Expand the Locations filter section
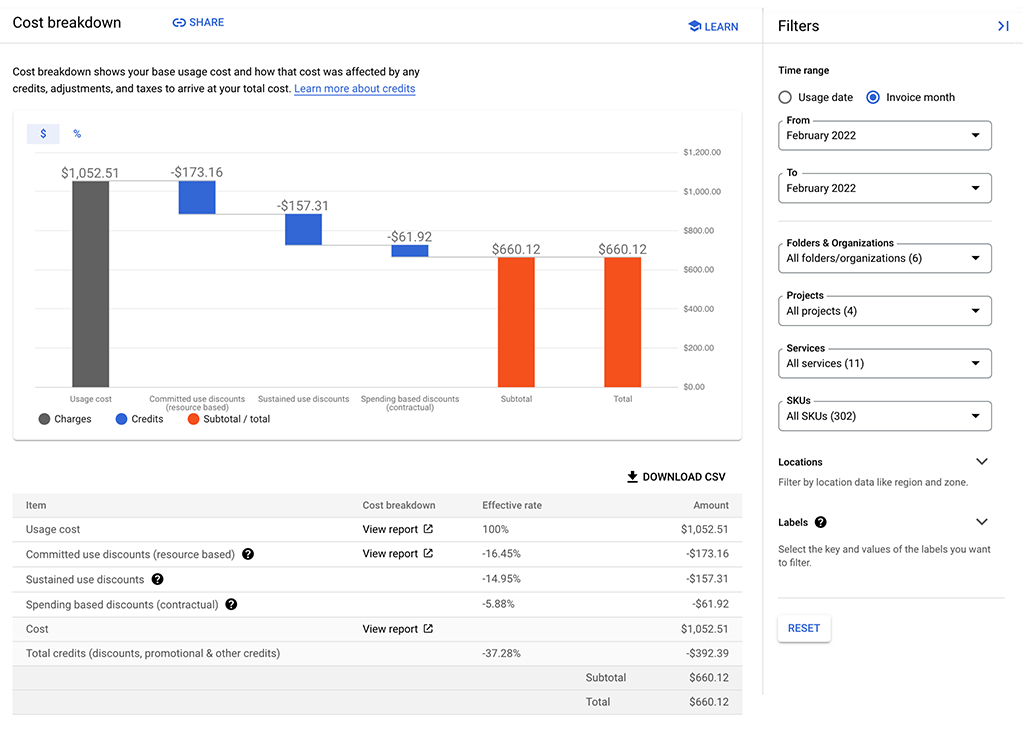The image size is (1023, 750). pyautogui.click(x=982, y=462)
